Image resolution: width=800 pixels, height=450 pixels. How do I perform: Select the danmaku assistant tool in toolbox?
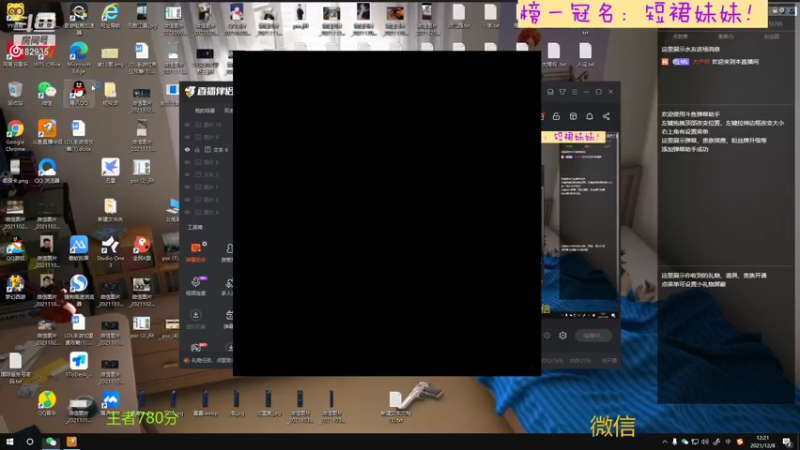195,252
